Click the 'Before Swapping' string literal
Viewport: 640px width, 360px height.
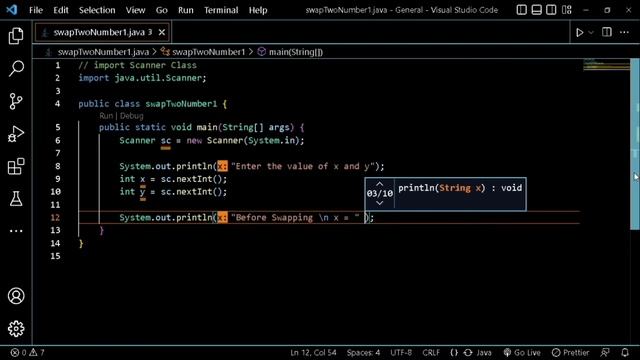coord(296,218)
